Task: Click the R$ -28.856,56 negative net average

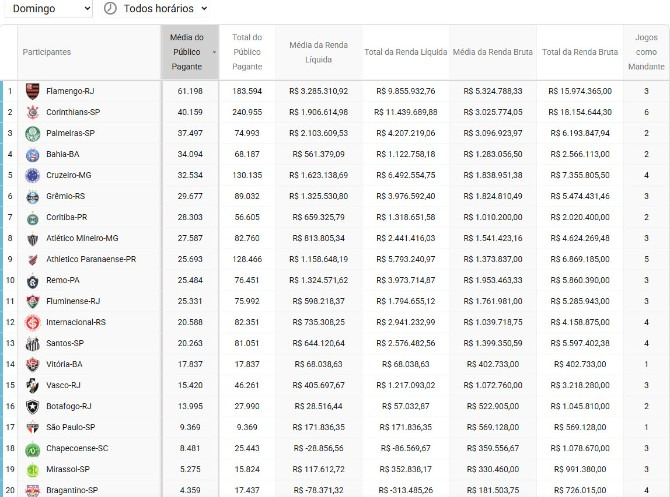Action: (x=318, y=448)
